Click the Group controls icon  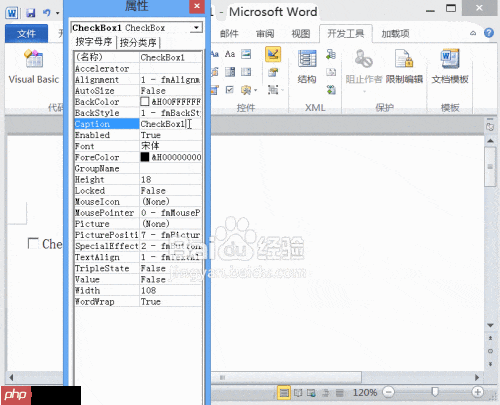(273, 90)
